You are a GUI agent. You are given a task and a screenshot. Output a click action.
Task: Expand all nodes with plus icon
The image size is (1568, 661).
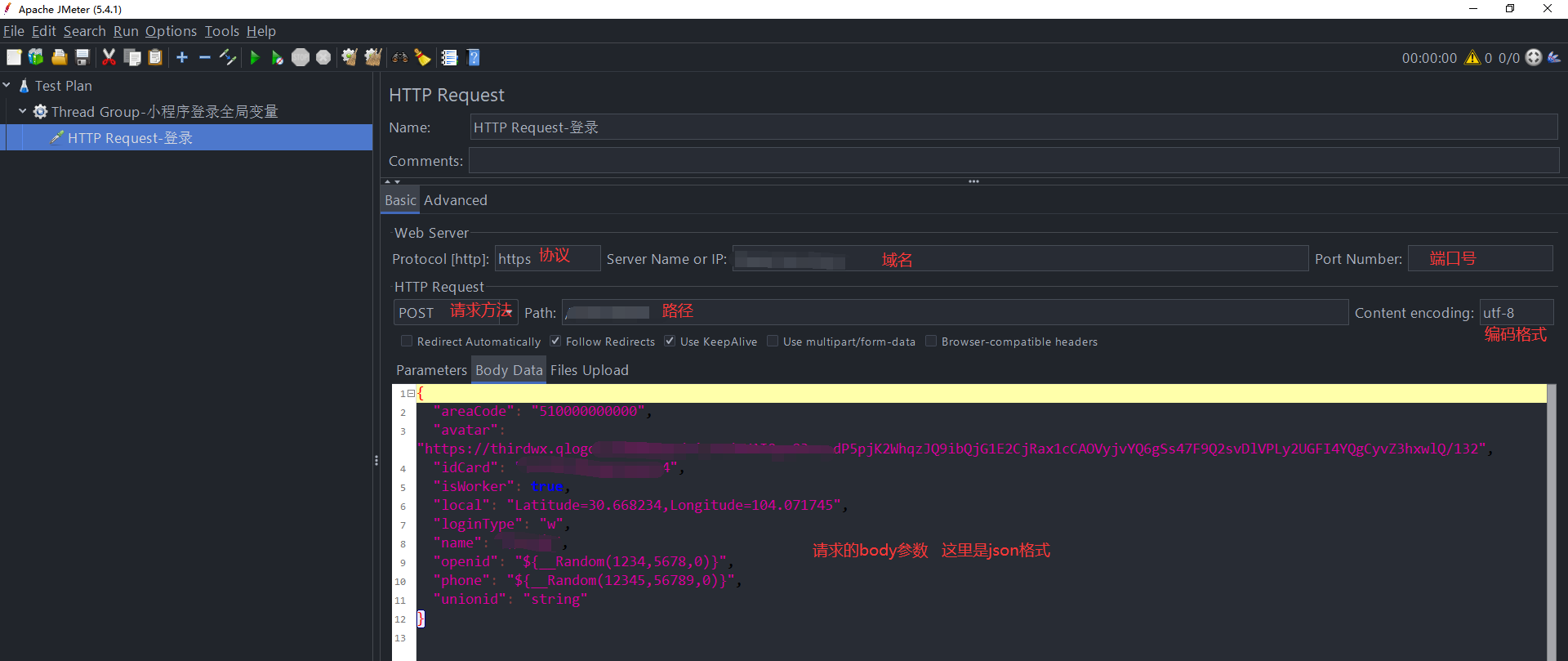point(182,57)
